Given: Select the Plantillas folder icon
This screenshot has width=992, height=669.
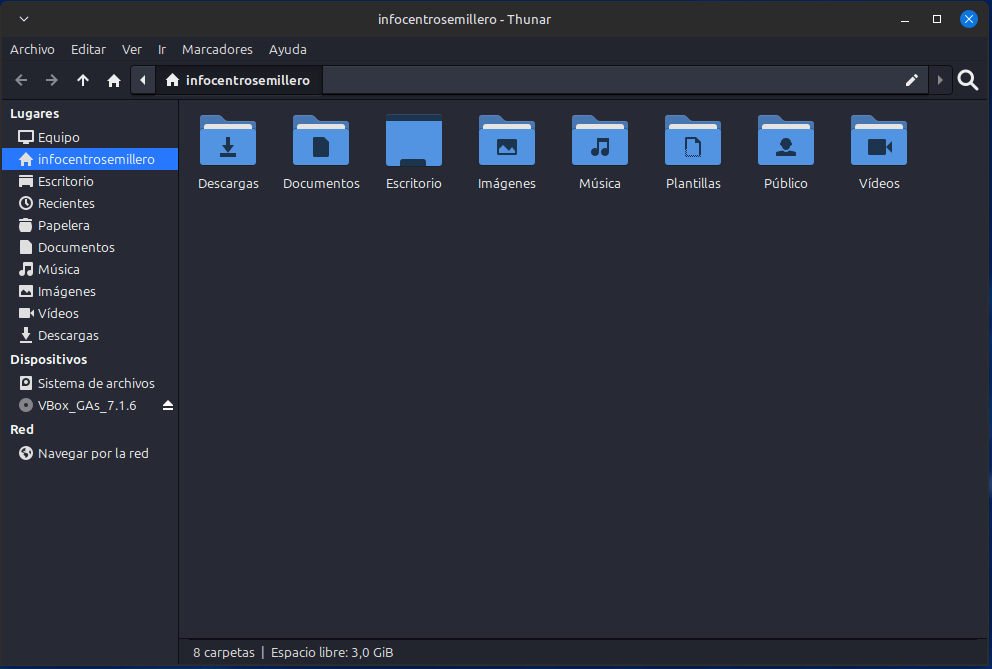Looking at the screenshot, I should (693, 140).
